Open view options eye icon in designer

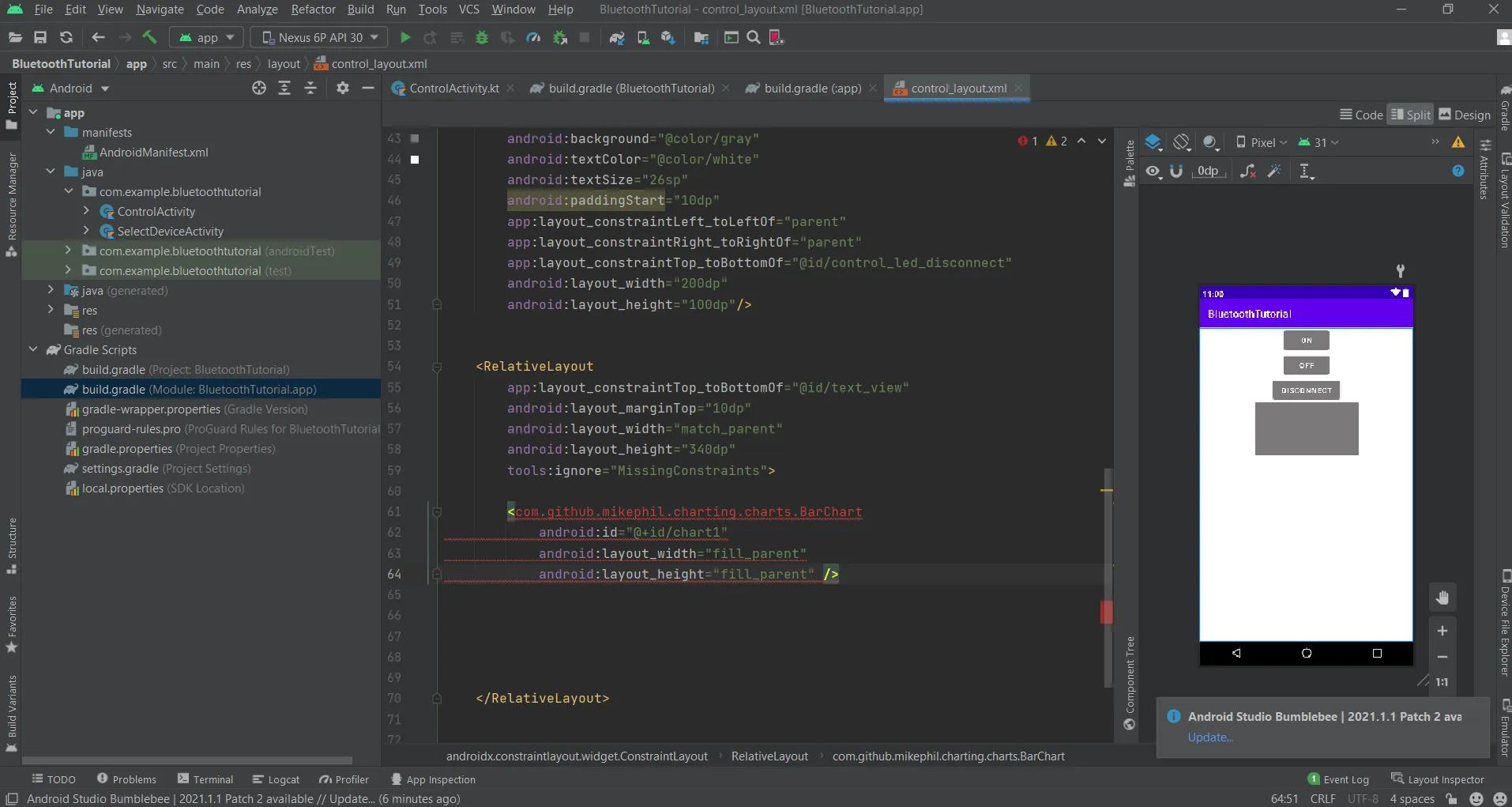(1154, 171)
